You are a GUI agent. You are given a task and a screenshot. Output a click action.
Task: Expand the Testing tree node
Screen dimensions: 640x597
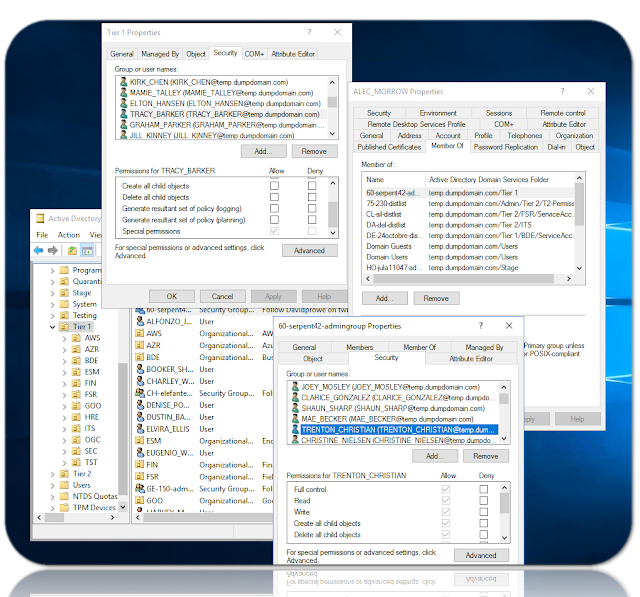[x=52, y=316]
